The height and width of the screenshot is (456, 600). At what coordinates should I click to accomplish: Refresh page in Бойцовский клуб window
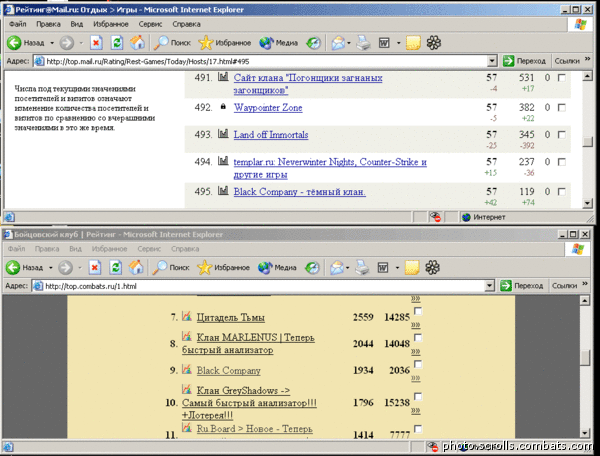pos(115,267)
